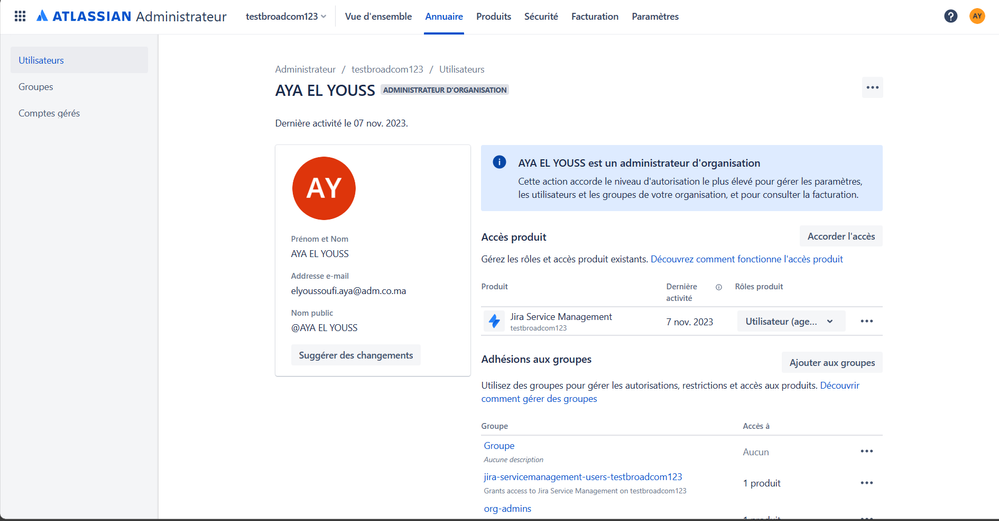This screenshot has width=999, height=521.
Task: Select the Annuaire tab
Action: (444, 17)
